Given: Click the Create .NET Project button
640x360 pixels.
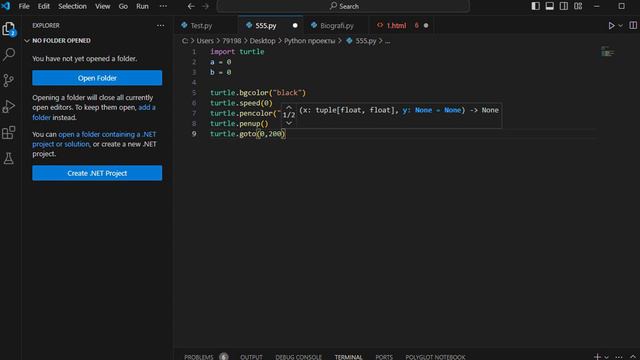Looking at the screenshot, I should pos(97,173).
